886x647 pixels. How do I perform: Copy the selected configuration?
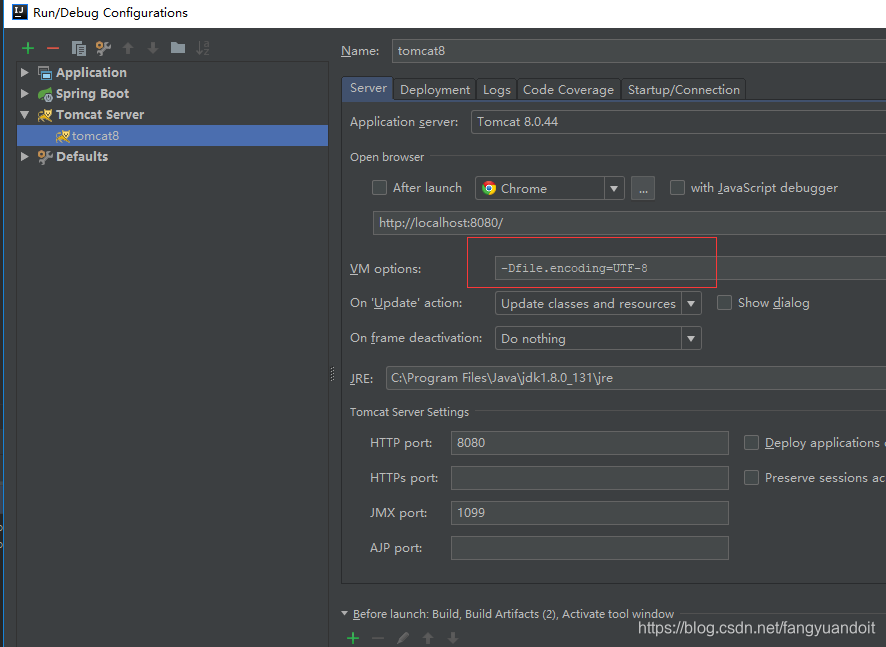79,49
